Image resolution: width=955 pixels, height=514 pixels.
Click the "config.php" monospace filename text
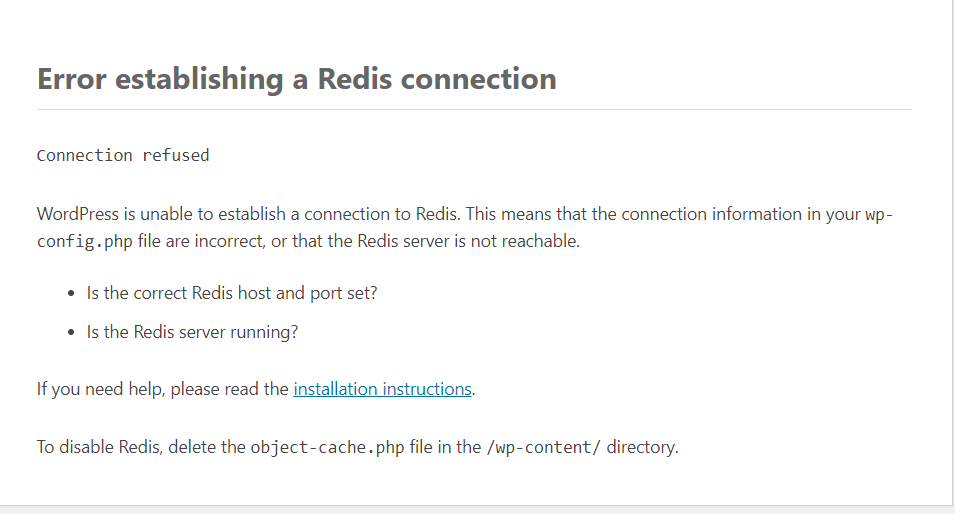tap(85, 242)
